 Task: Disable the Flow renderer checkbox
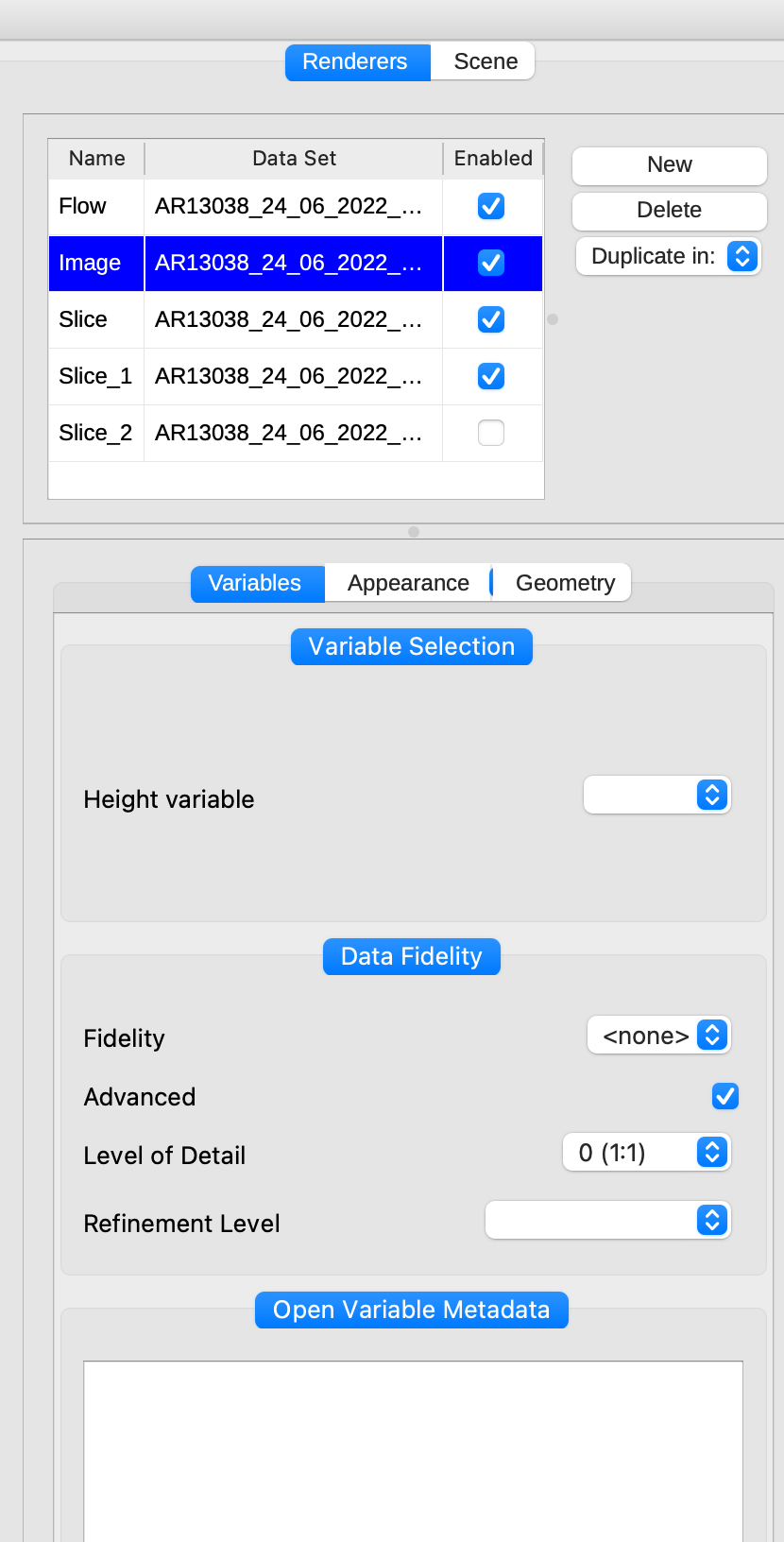click(x=491, y=206)
